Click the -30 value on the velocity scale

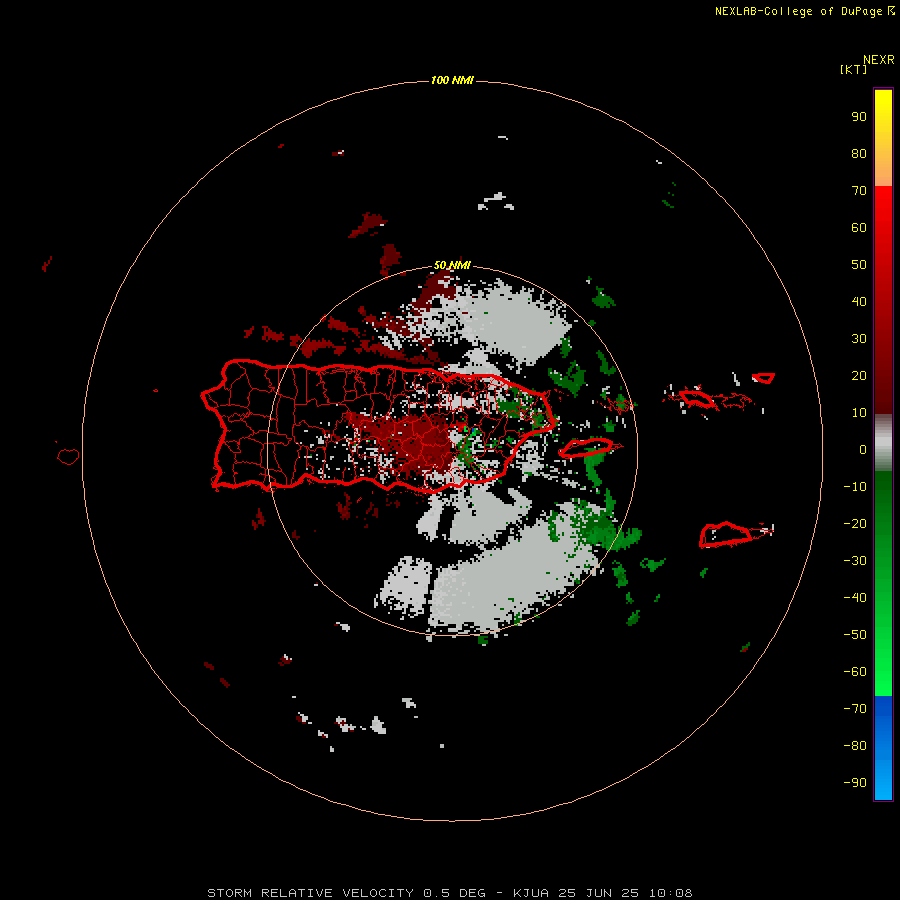(x=855, y=561)
